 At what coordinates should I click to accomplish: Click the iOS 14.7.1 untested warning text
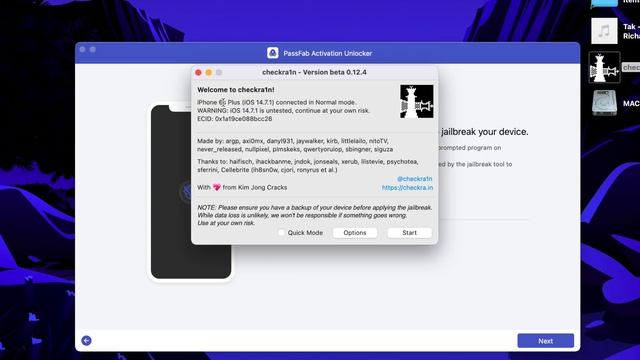[x=283, y=111]
